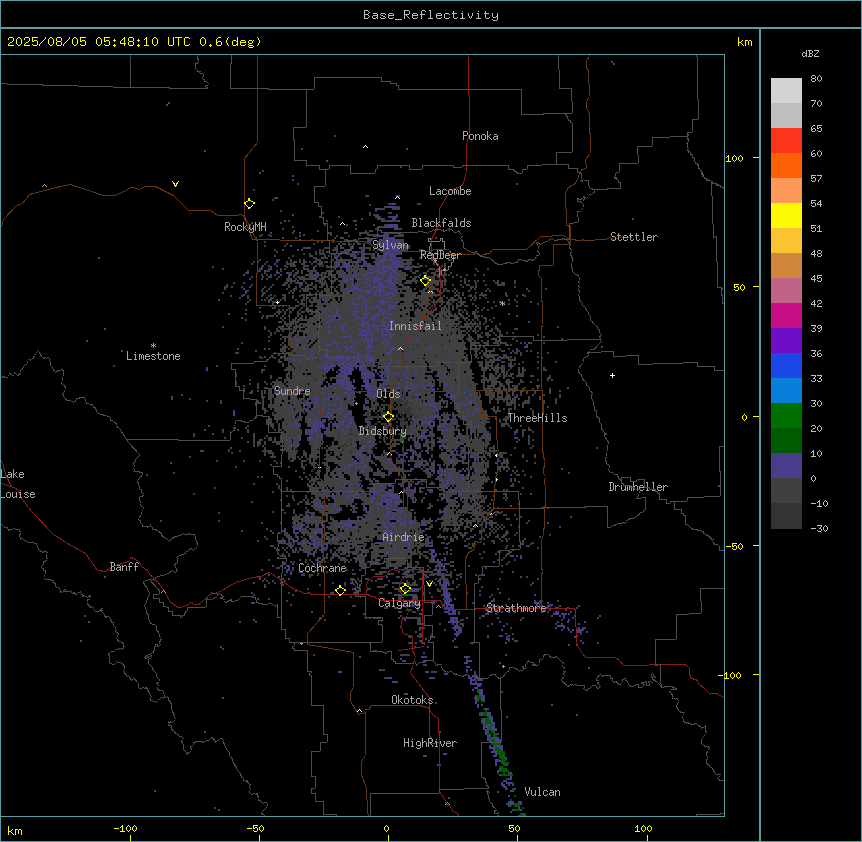The image size is (862, 842).
Task: Click the Innisfail city label
Action: click(415, 326)
